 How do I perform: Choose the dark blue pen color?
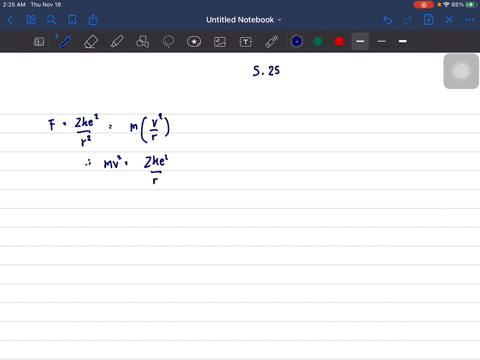coord(297,41)
